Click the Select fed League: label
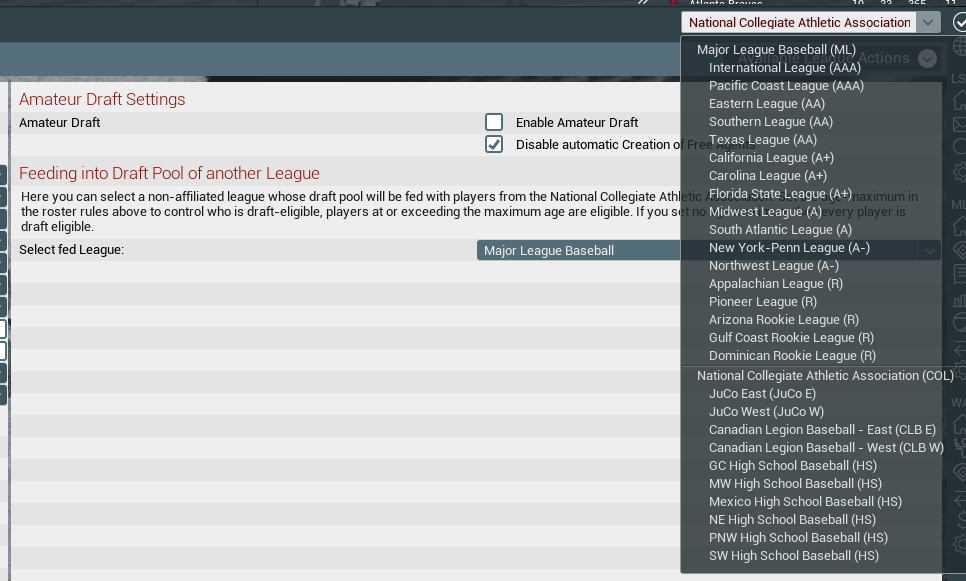Screen dimensions: 966x581 pyautogui.click(x=71, y=250)
